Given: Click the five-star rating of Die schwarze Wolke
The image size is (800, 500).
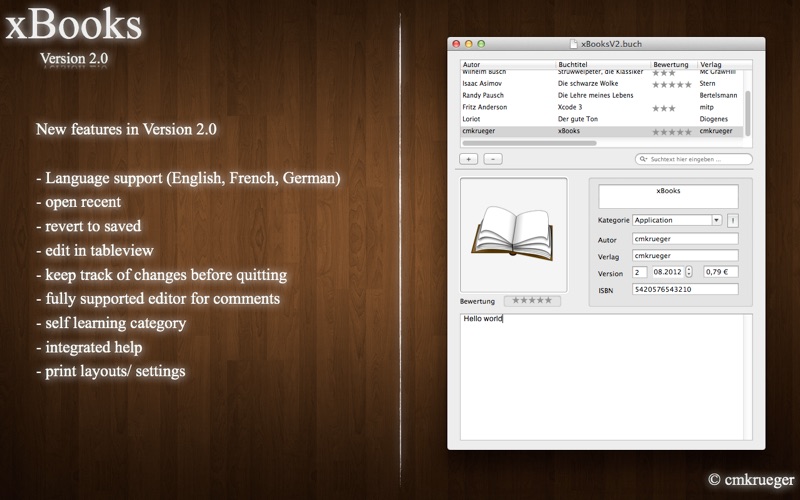Looking at the screenshot, I should point(672,85).
